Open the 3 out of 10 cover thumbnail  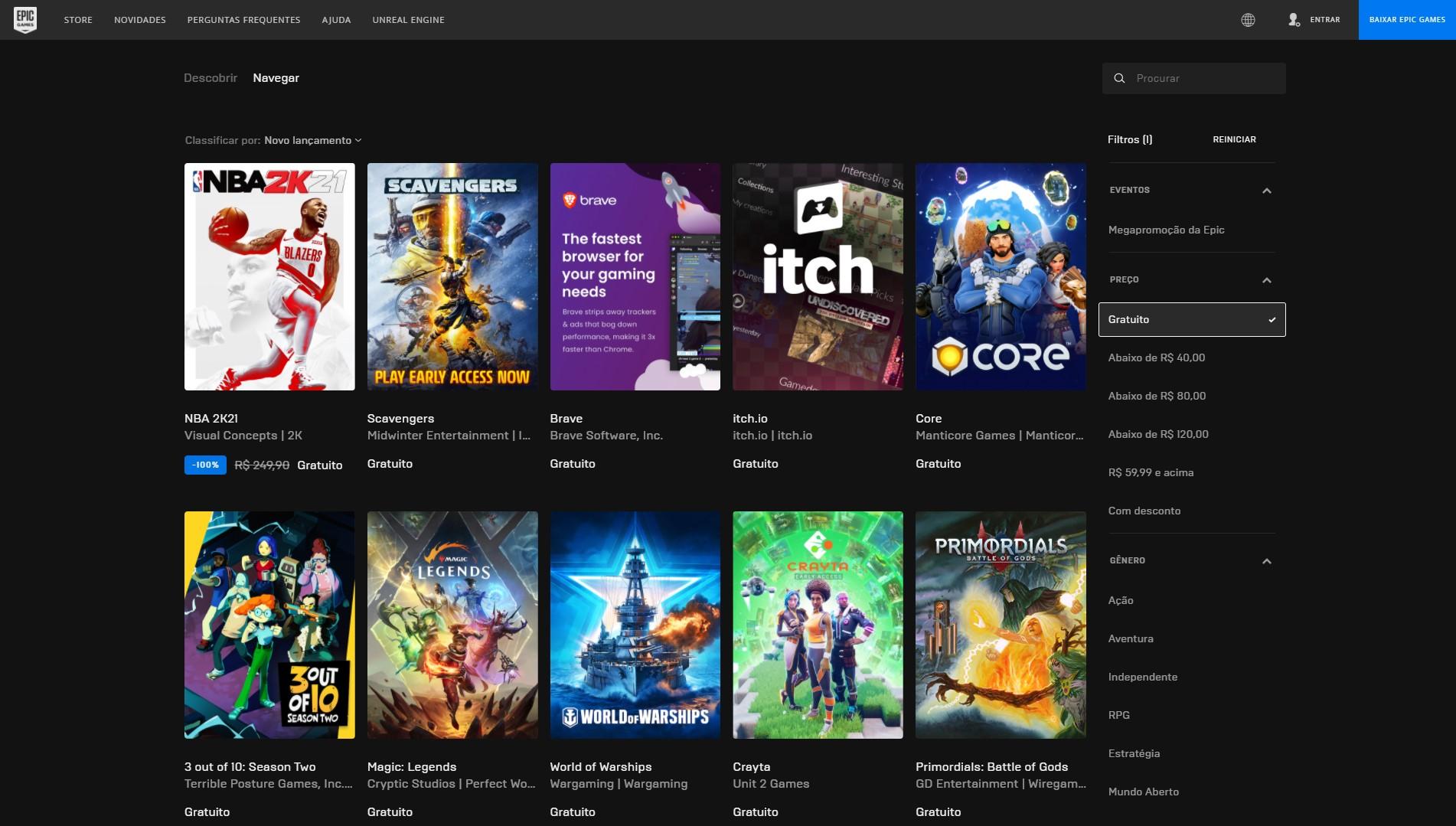pyautogui.click(x=269, y=625)
